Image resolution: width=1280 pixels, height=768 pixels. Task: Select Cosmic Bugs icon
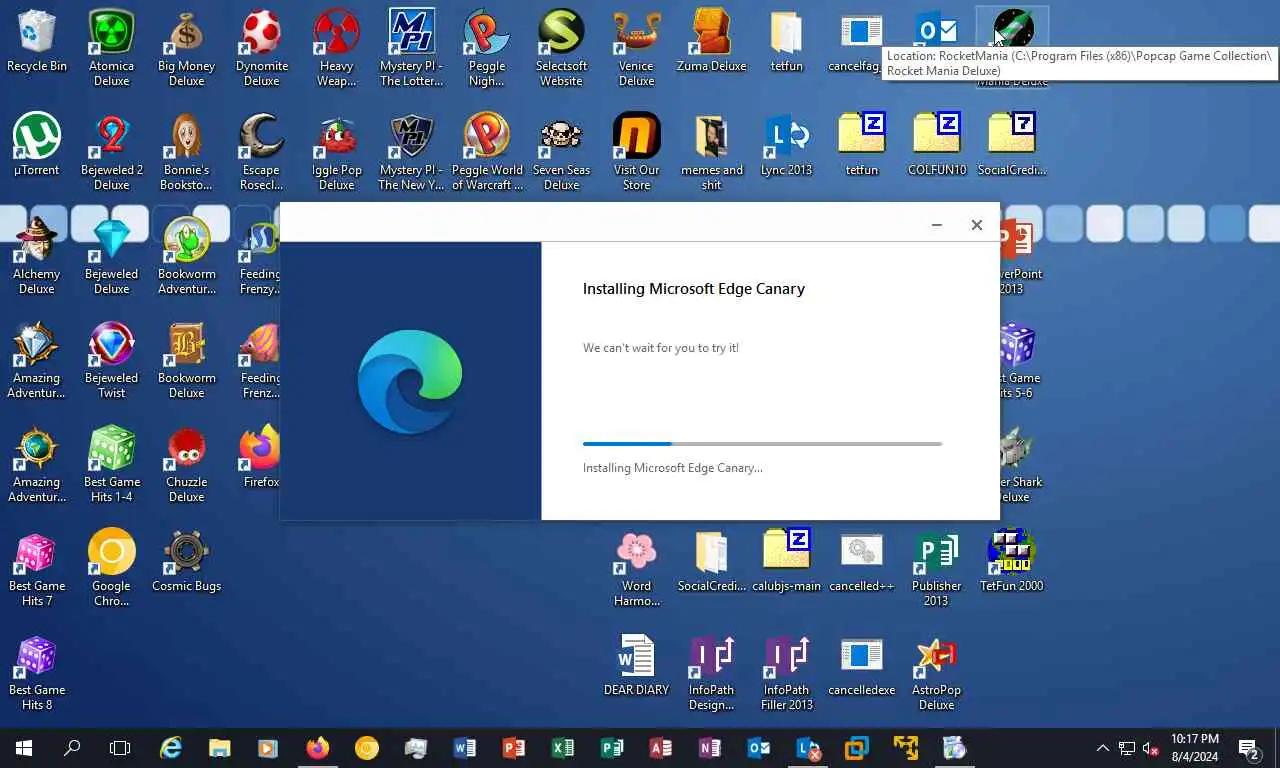pyautogui.click(x=186, y=561)
